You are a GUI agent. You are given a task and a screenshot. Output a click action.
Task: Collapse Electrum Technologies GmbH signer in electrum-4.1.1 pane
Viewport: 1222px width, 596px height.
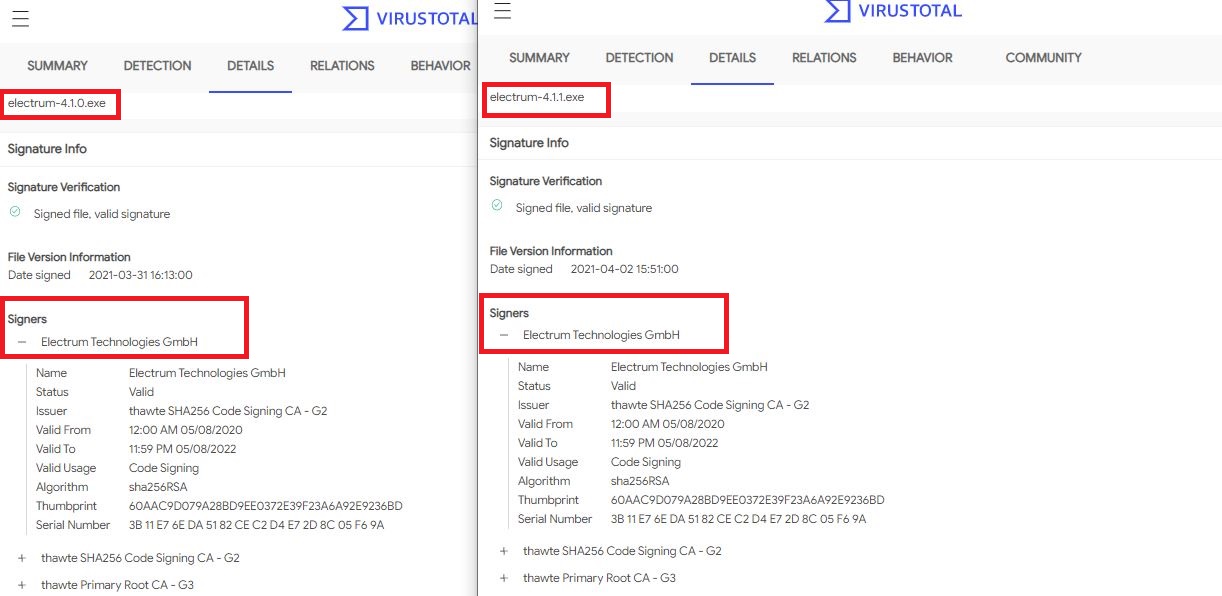click(504, 335)
